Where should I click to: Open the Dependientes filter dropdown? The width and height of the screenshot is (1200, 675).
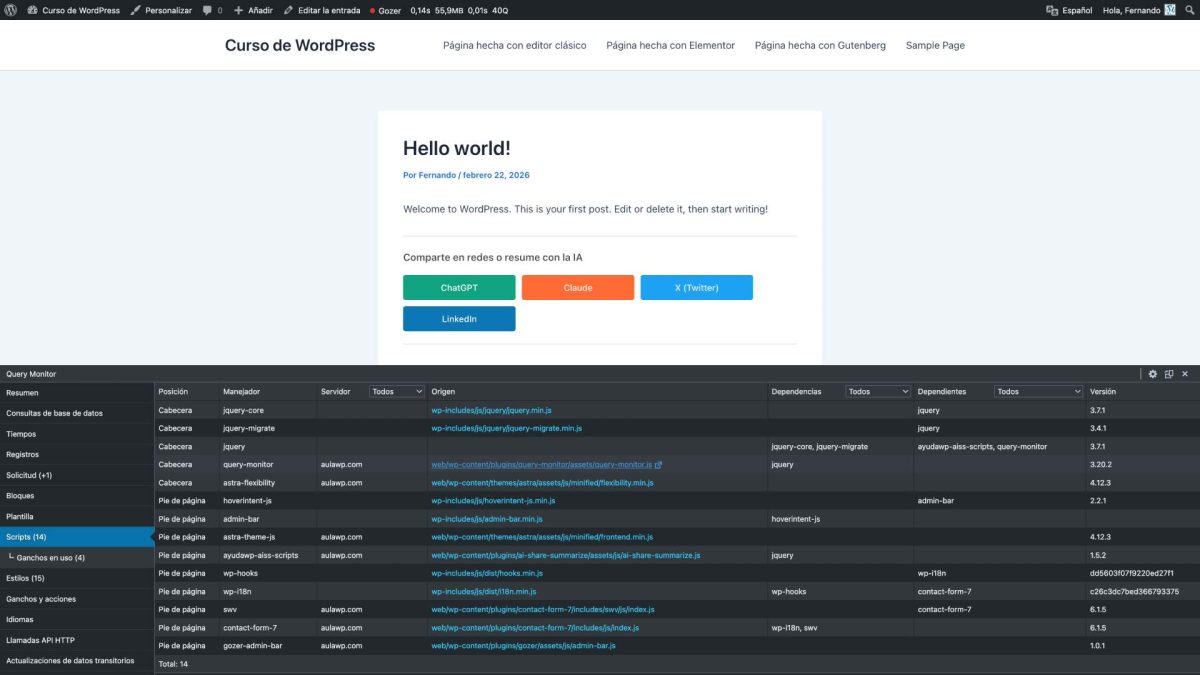[x=1039, y=392]
